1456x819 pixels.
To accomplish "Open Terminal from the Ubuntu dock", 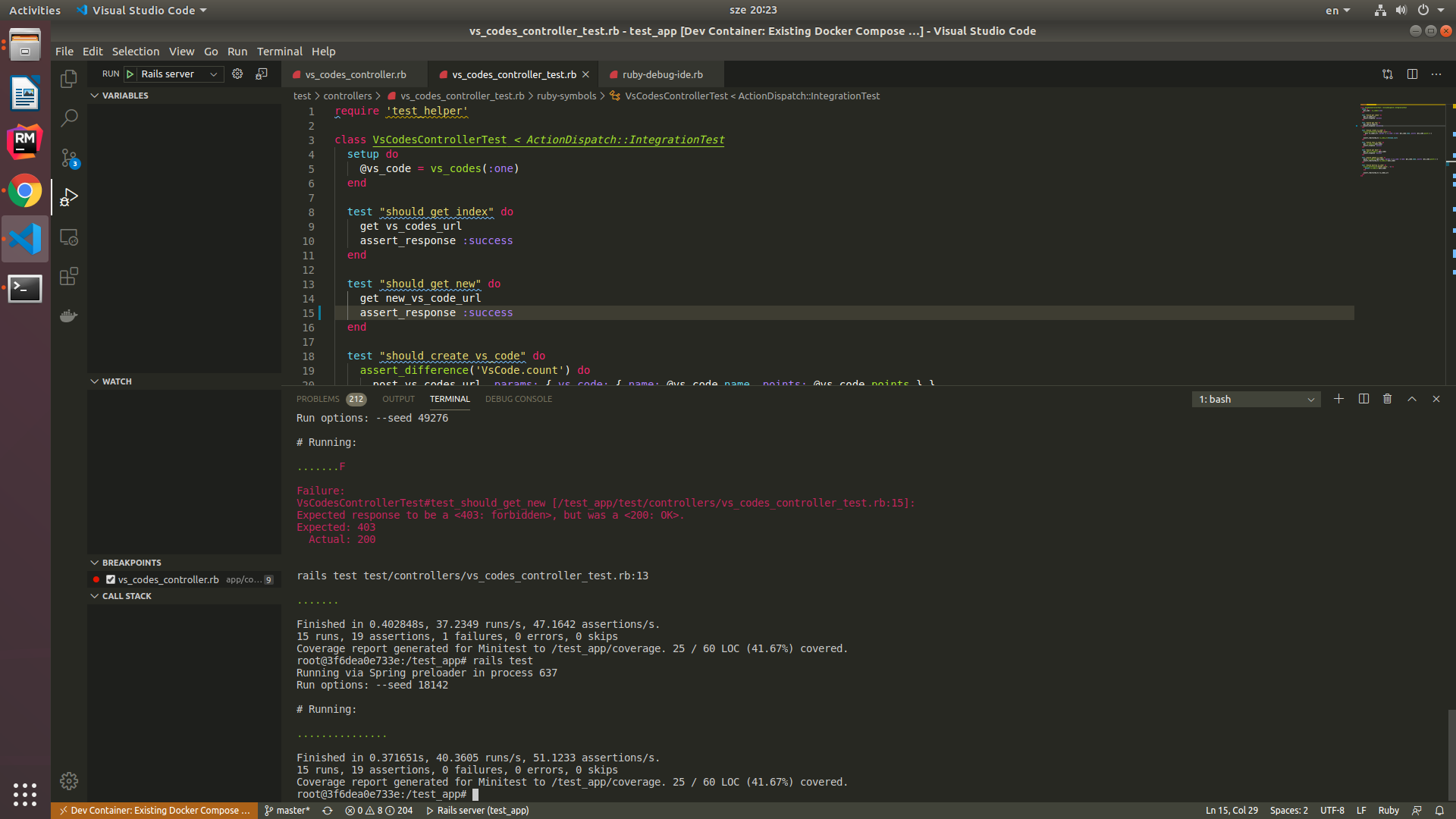I will (25, 288).
